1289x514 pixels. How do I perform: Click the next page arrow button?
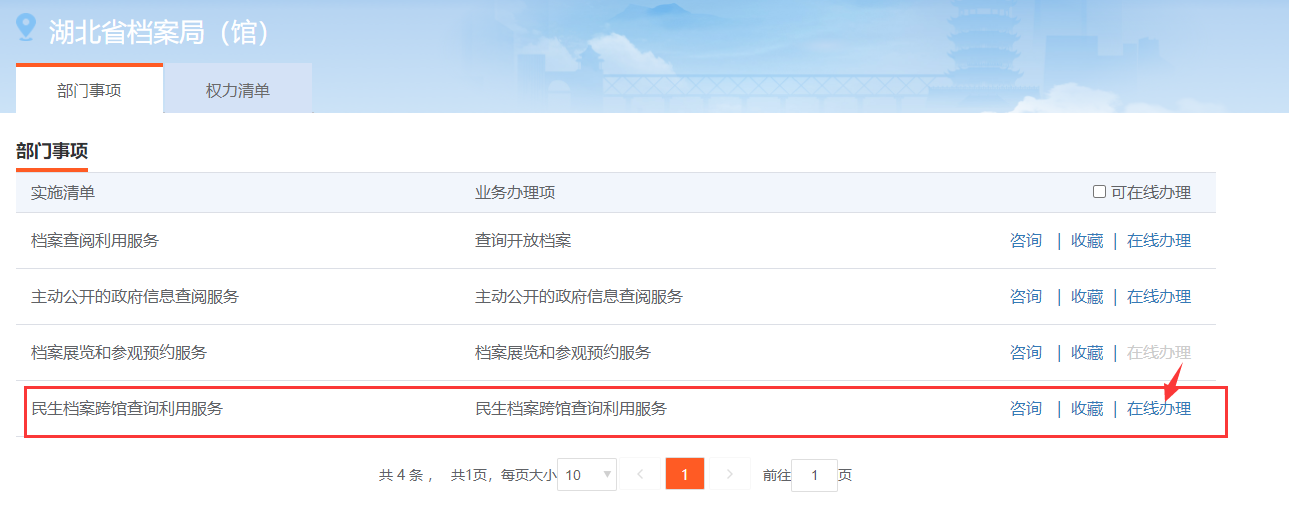coord(730,475)
